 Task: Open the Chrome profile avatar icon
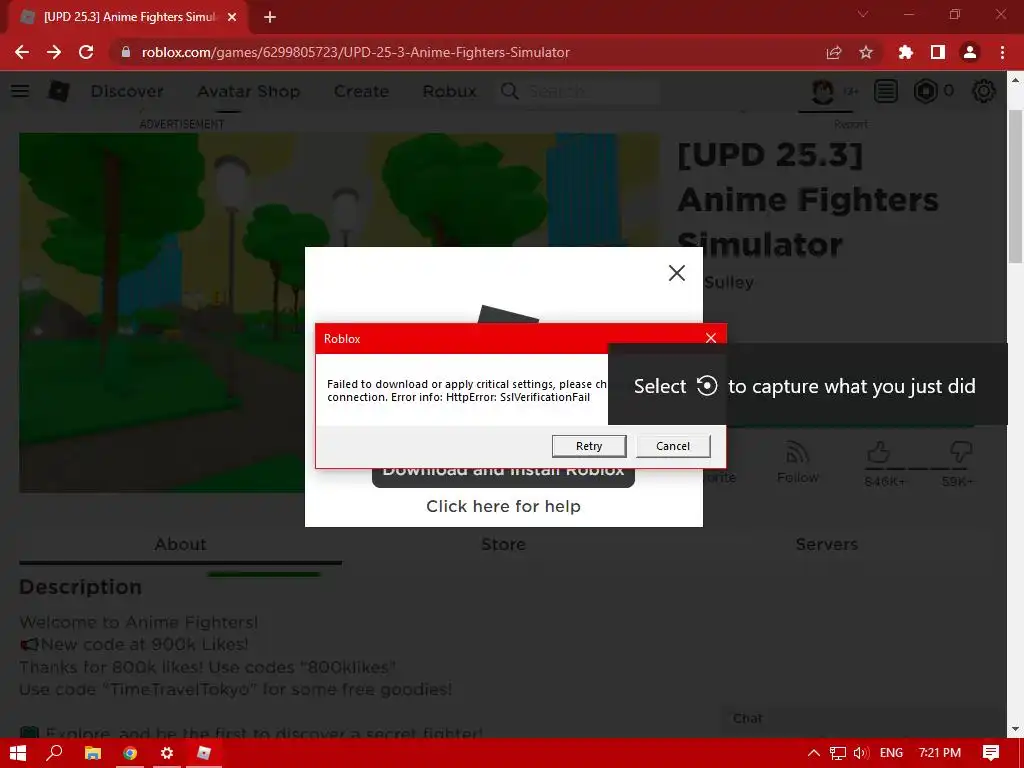click(970, 52)
